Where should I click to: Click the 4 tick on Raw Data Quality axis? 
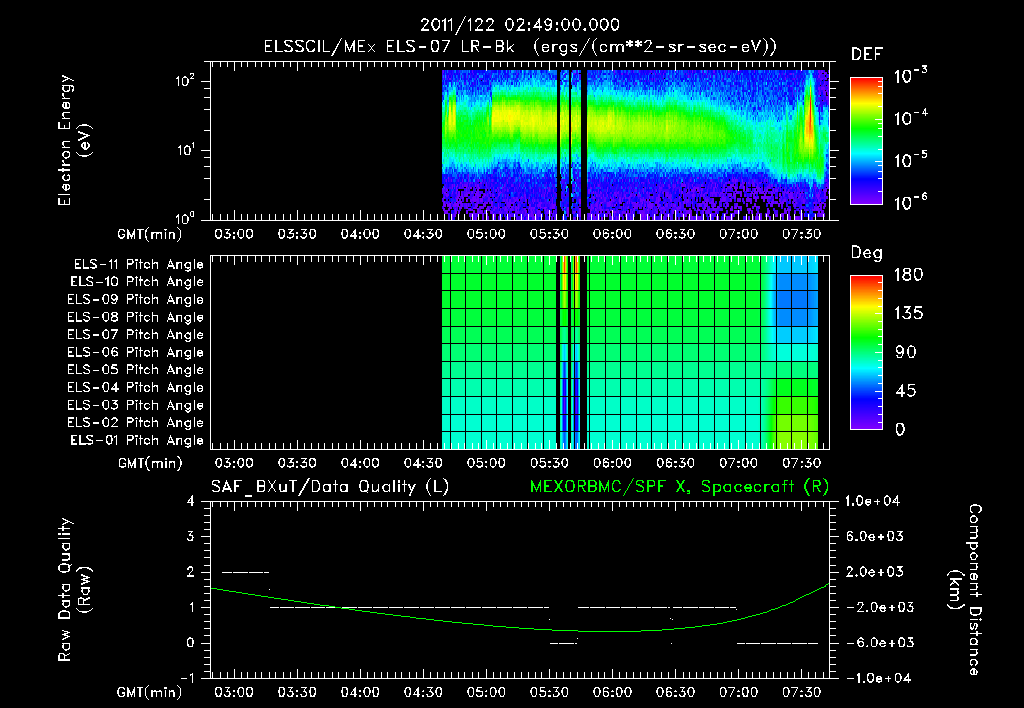[191, 502]
